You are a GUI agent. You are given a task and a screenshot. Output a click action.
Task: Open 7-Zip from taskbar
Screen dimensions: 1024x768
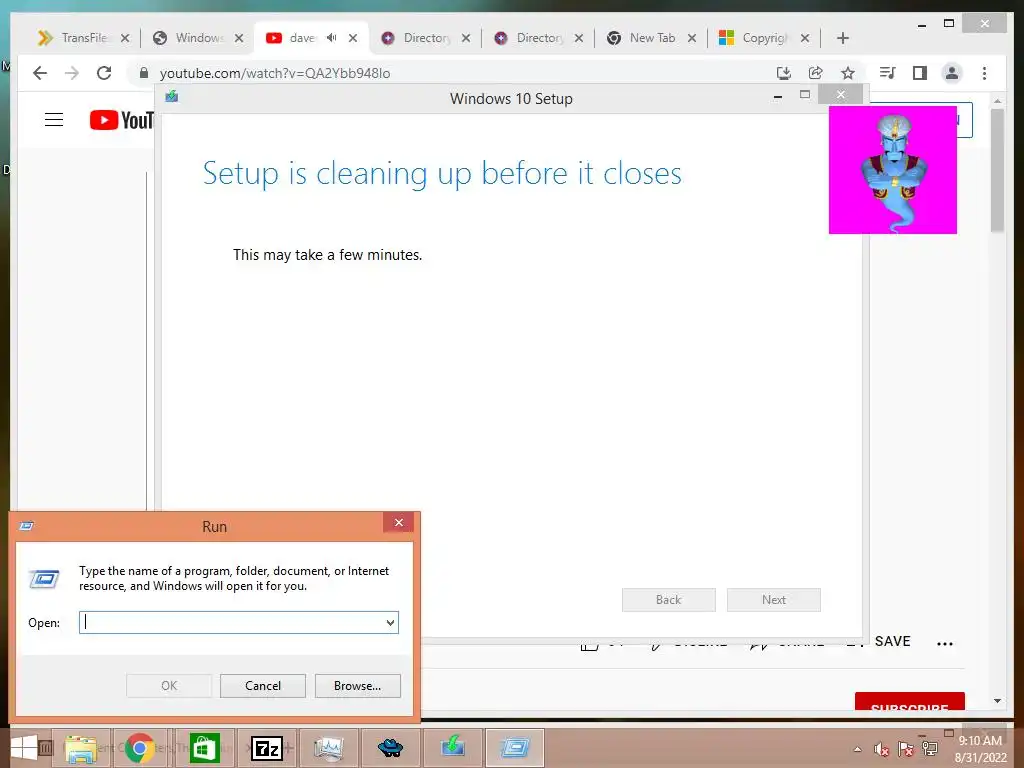[x=266, y=748]
